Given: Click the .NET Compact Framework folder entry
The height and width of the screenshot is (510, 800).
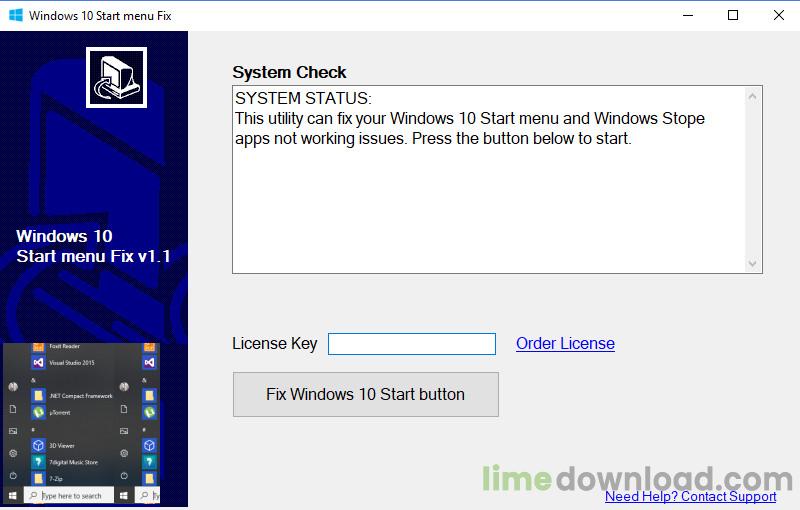Looking at the screenshot, I should click(x=72, y=396).
